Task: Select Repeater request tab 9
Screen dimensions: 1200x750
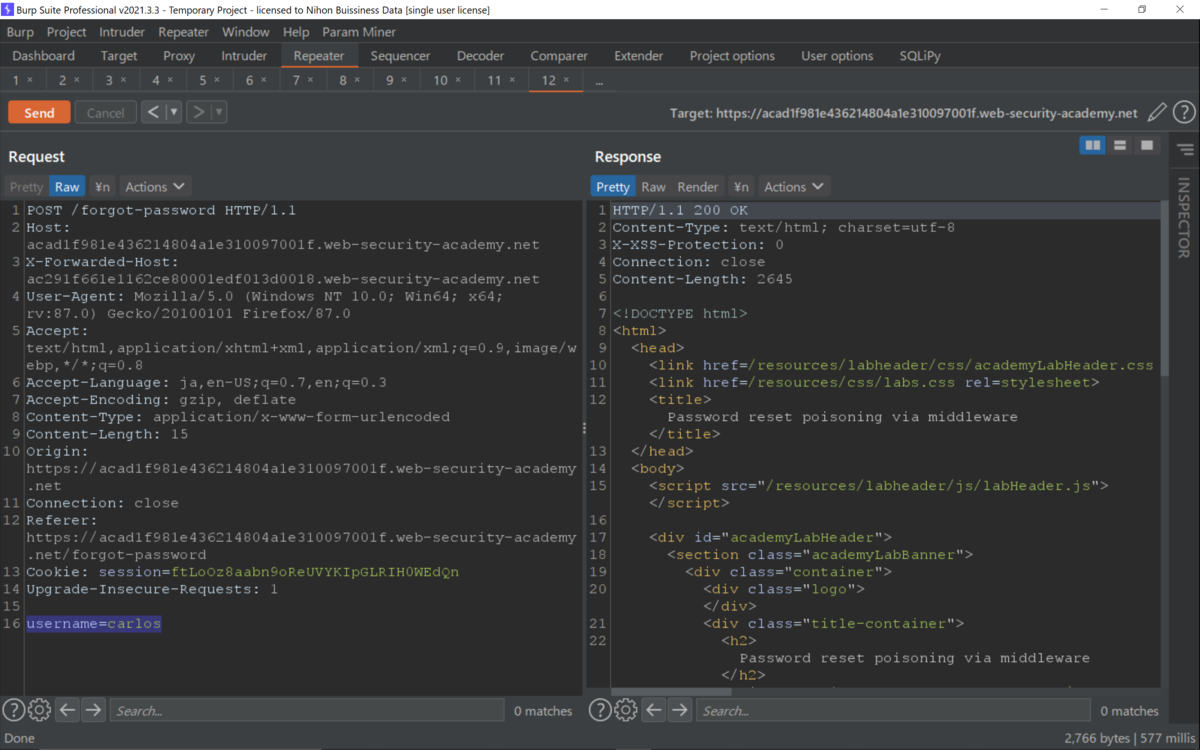Action: [390, 80]
